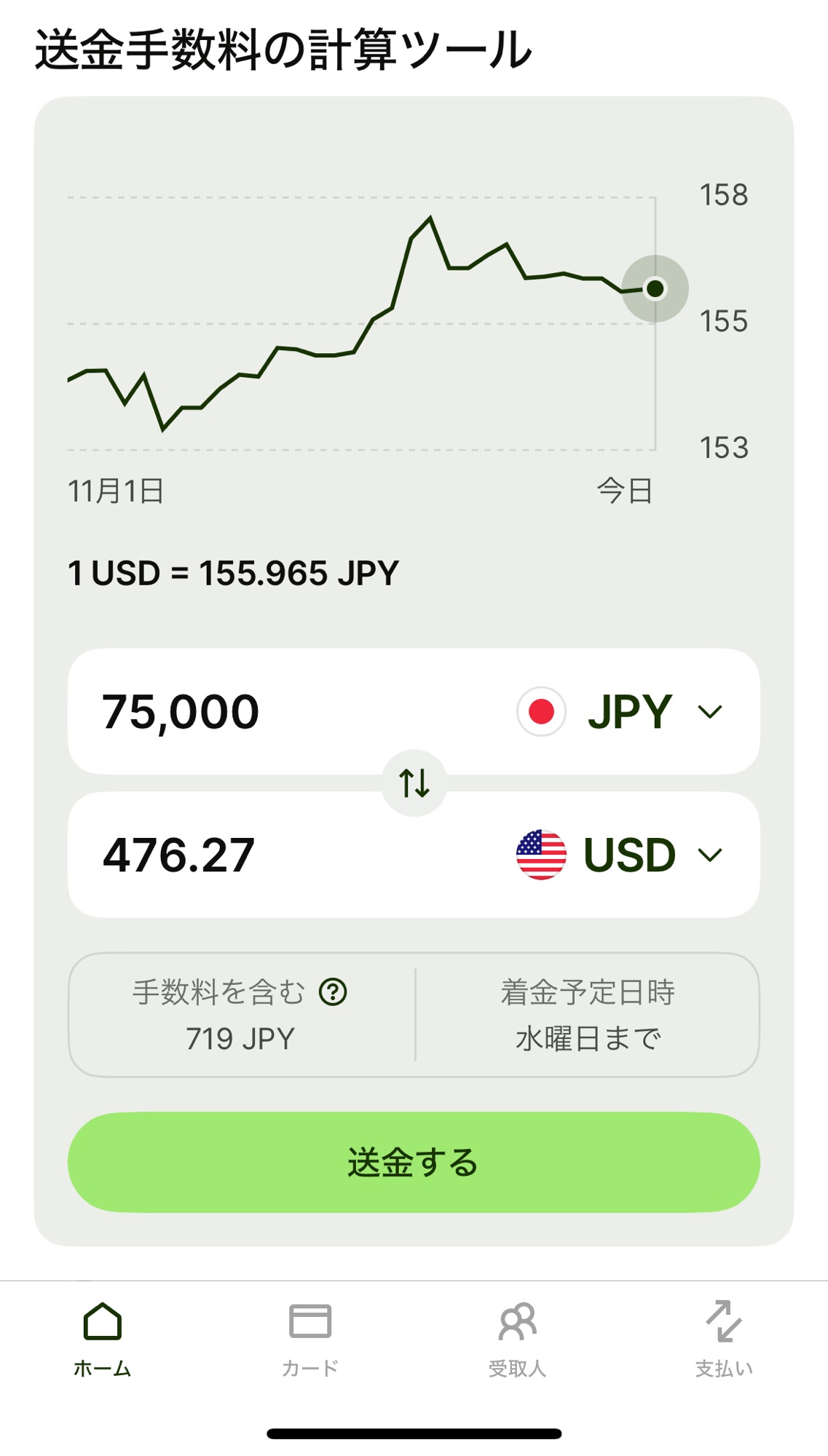
Task: Open the USD currency dropdown chevron
Action: tap(710, 855)
